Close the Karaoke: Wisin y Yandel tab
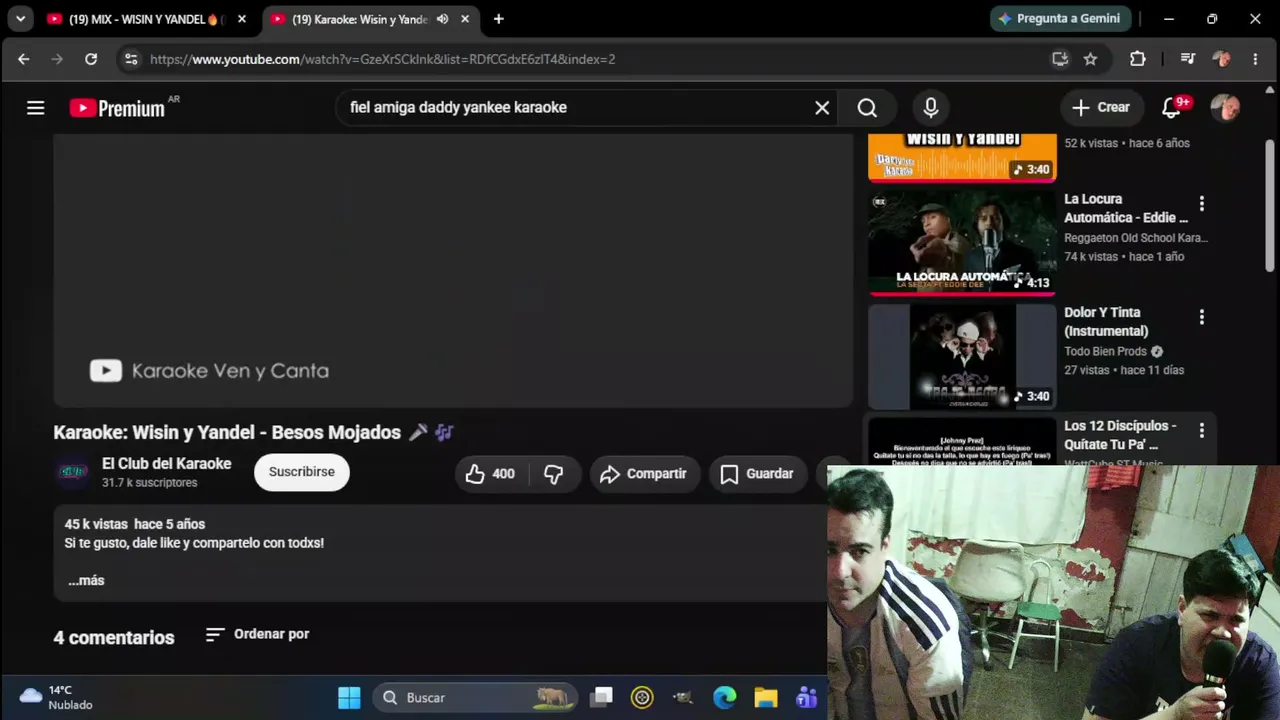The width and height of the screenshot is (1280, 720). point(465,19)
